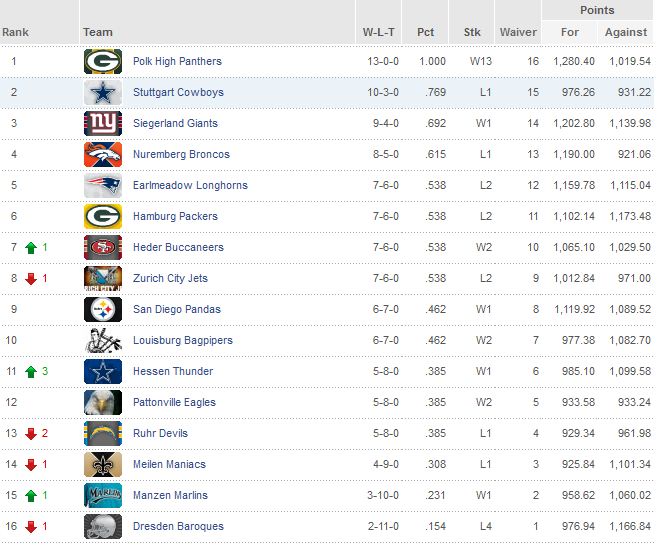The height and width of the screenshot is (550, 658).
Task: Open the Zurich City Jets team link
Action: point(170,279)
